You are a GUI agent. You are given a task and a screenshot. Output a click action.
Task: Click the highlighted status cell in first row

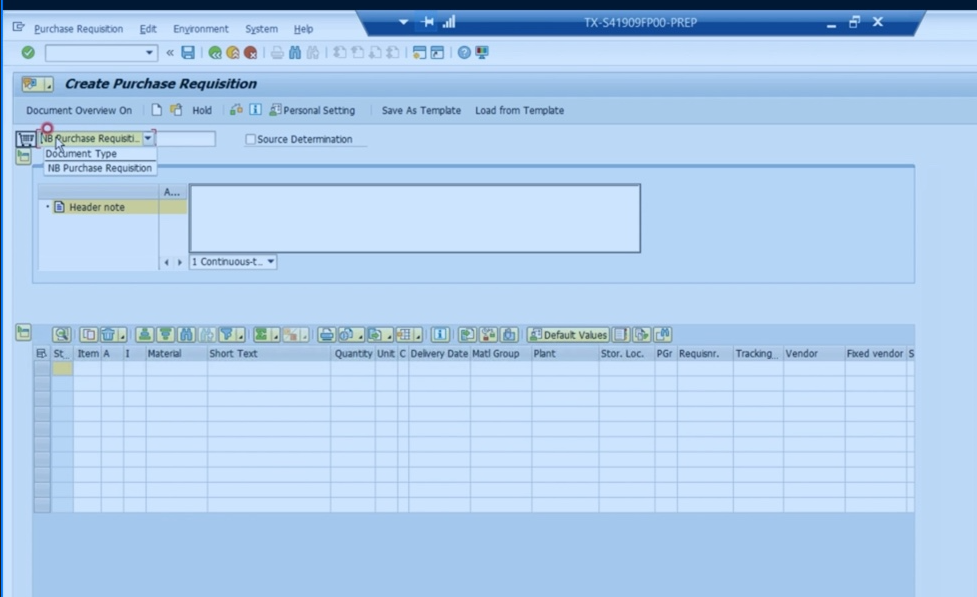[x=62, y=368]
